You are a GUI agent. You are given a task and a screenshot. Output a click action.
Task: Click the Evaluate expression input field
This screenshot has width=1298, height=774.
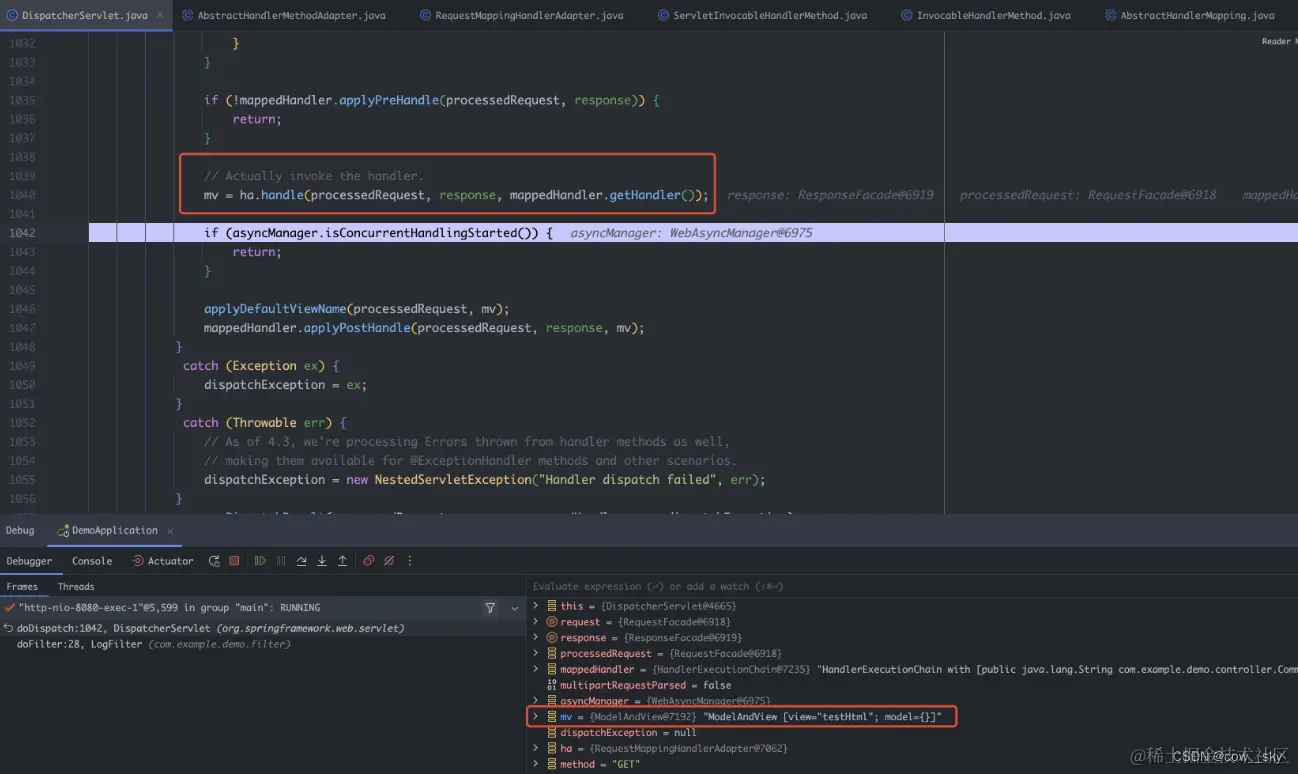[912, 587]
